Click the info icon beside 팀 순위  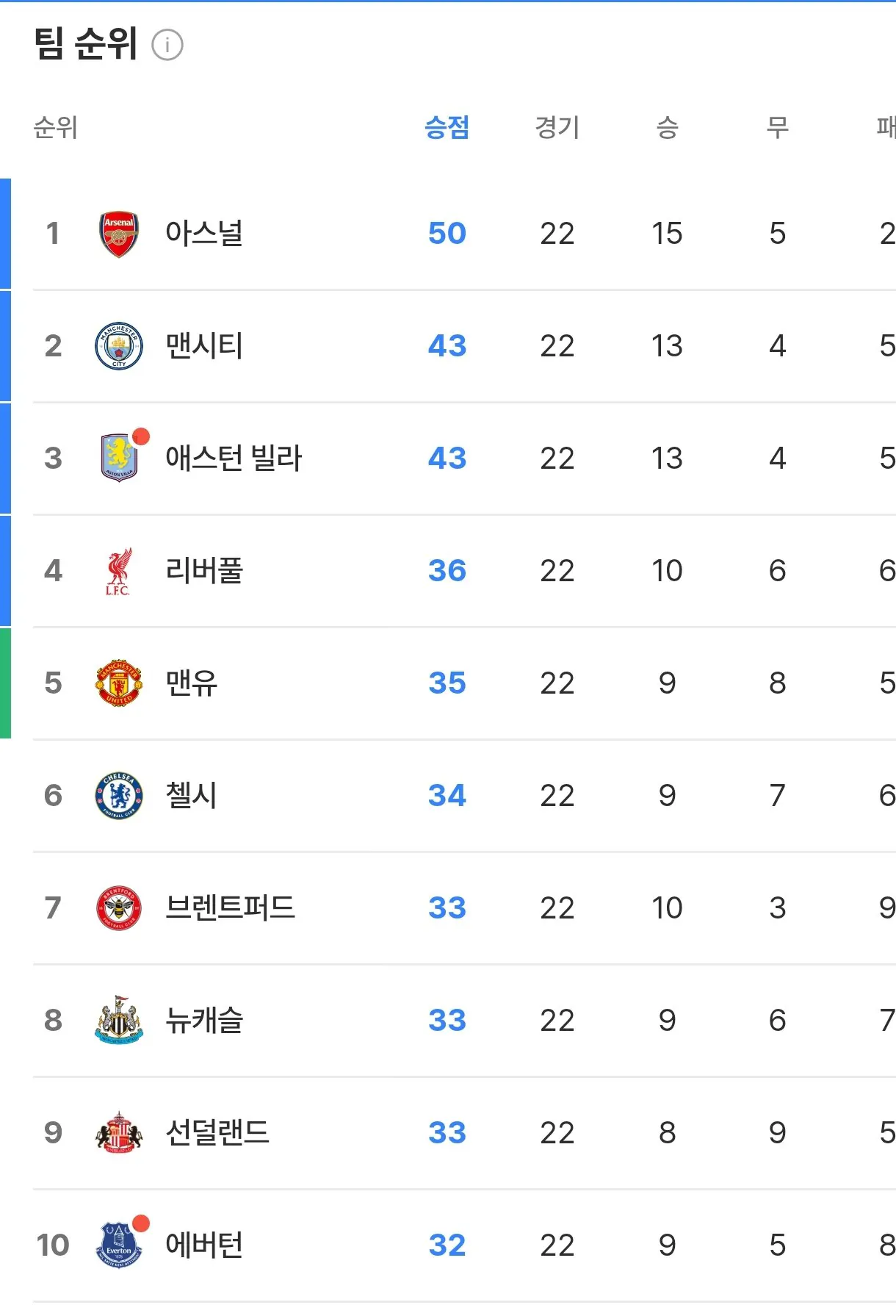tap(167, 46)
